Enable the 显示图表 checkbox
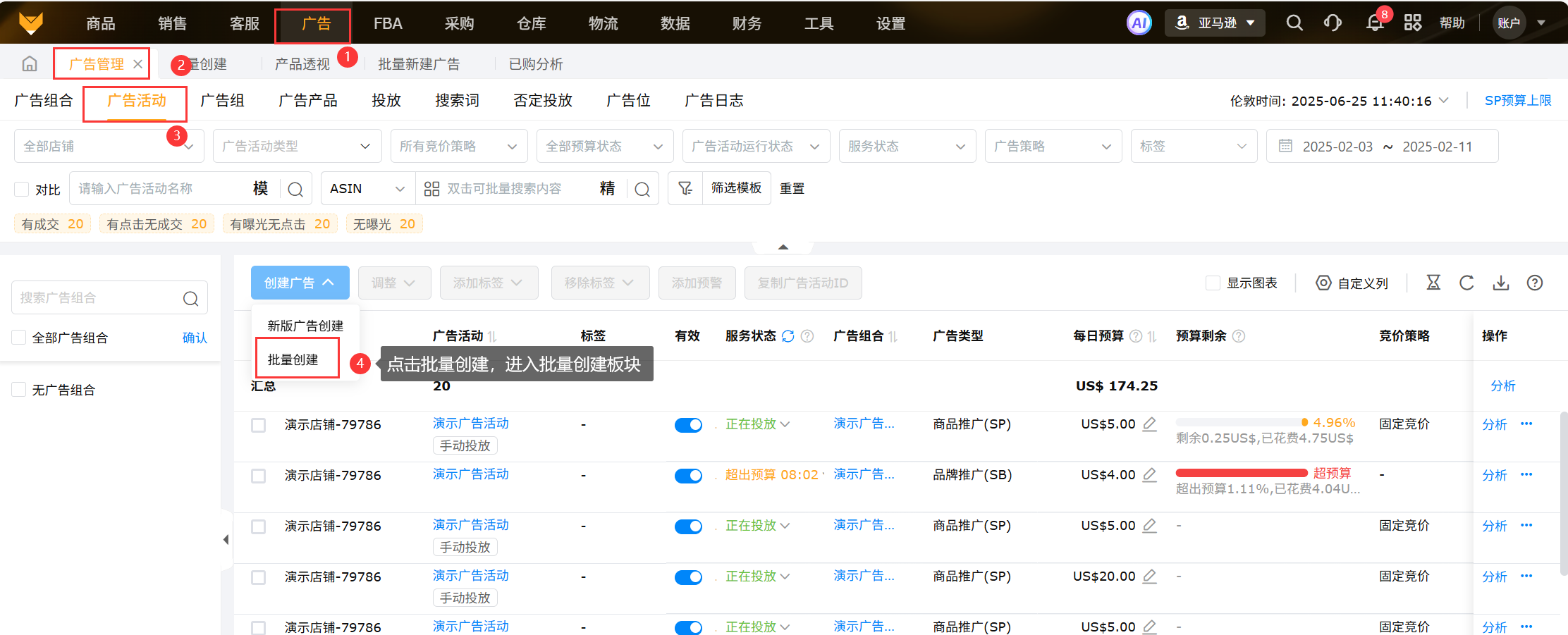 click(x=1213, y=283)
